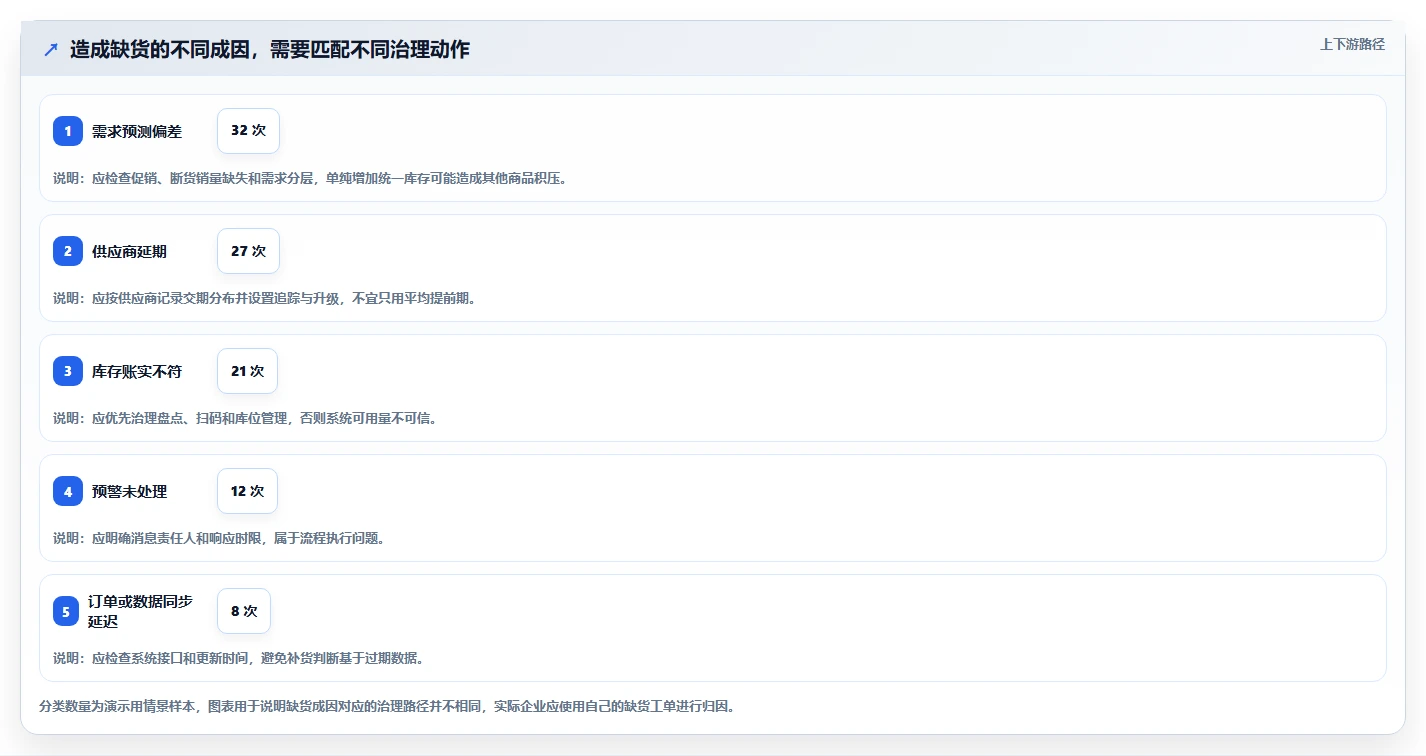The width and height of the screenshot is (1426, 756).
Task: Click the number 1 badge for 需求预测偏差
Action: click(68, 131)
